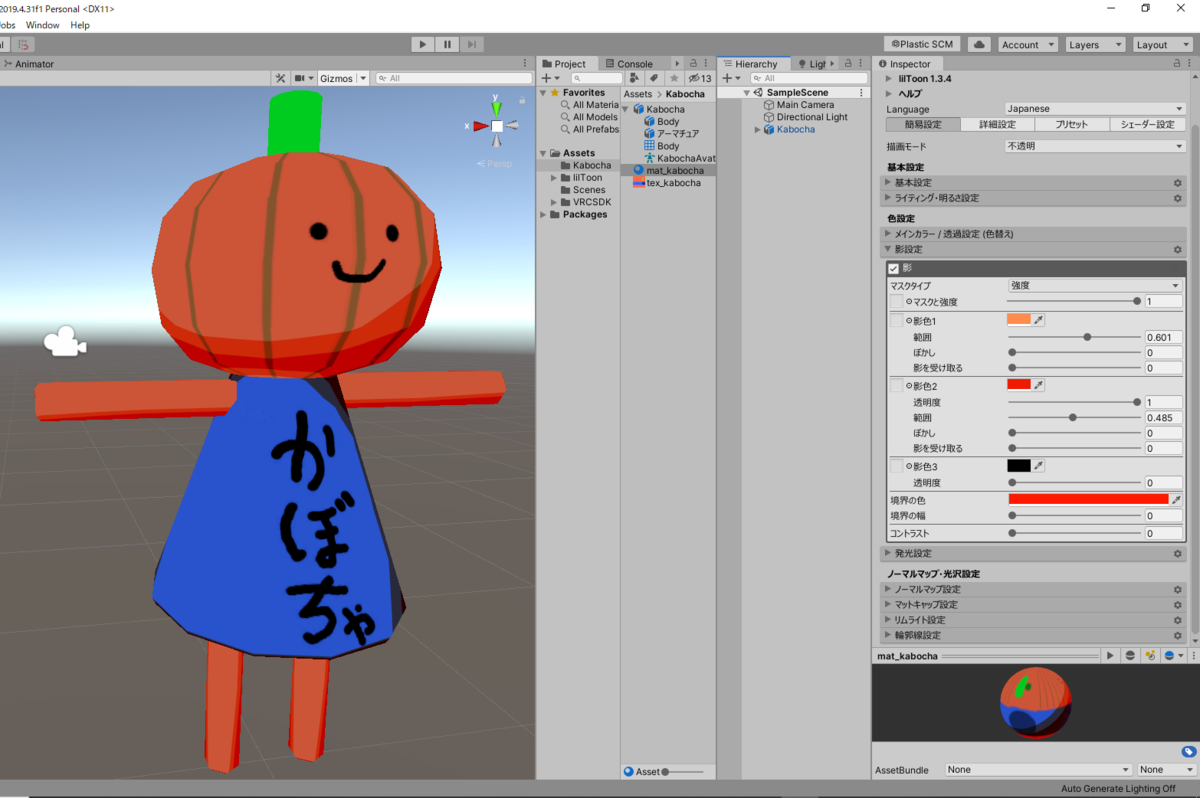Open the Language Japanese dropdown
Viewport: 1200px width, 798px height.
pos(1095,109)
